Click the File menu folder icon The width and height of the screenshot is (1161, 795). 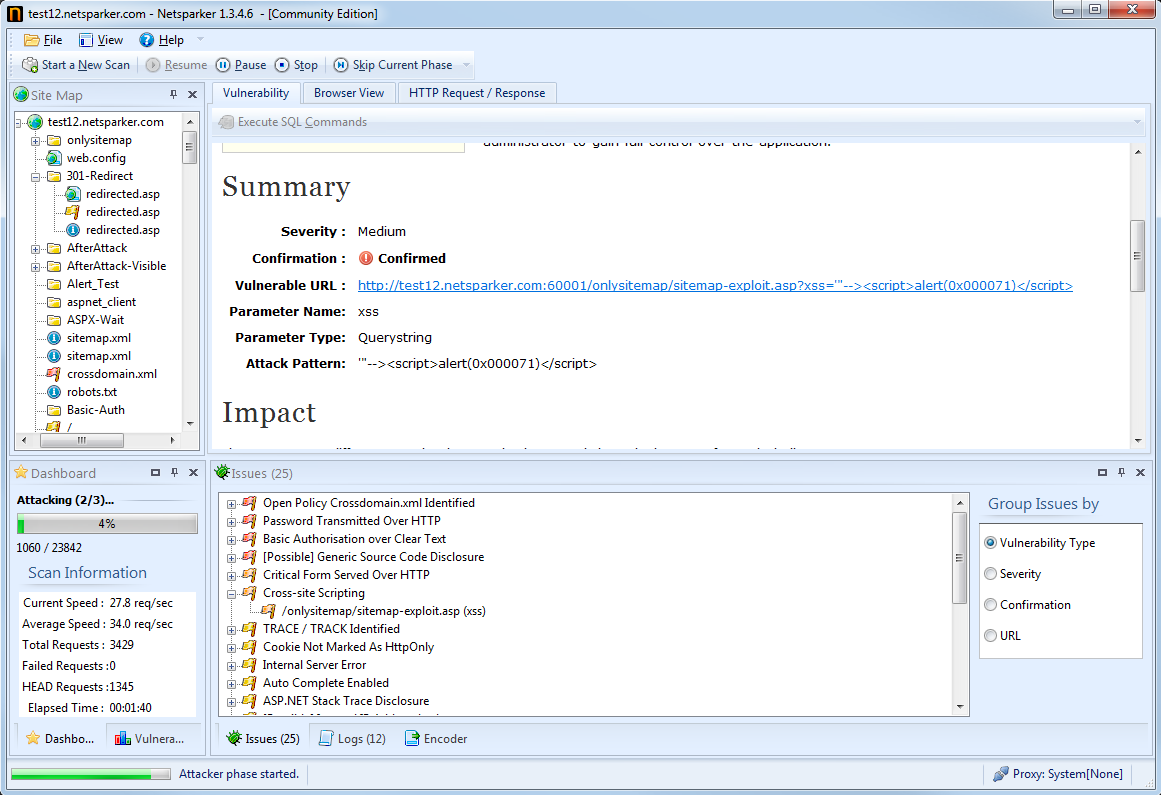(x=31, y=40)
